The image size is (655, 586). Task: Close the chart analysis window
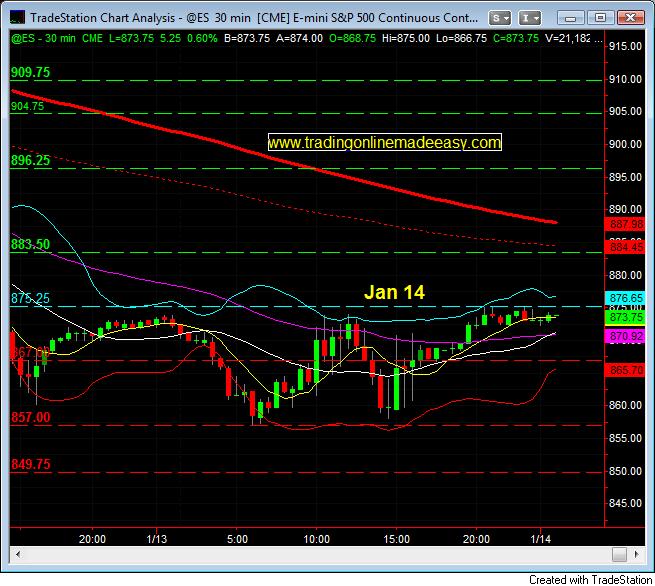(x=630, y=18)
